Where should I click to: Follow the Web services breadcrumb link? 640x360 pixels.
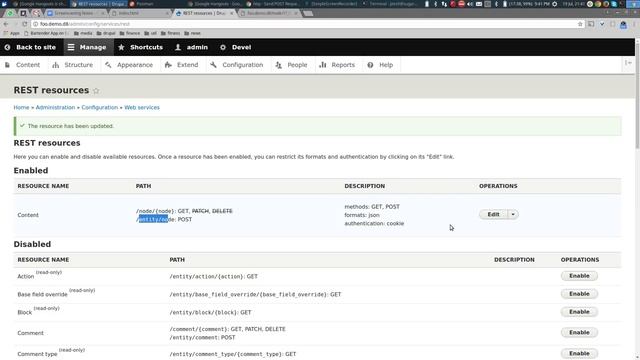pyautogui.click(x=142, y=107)
